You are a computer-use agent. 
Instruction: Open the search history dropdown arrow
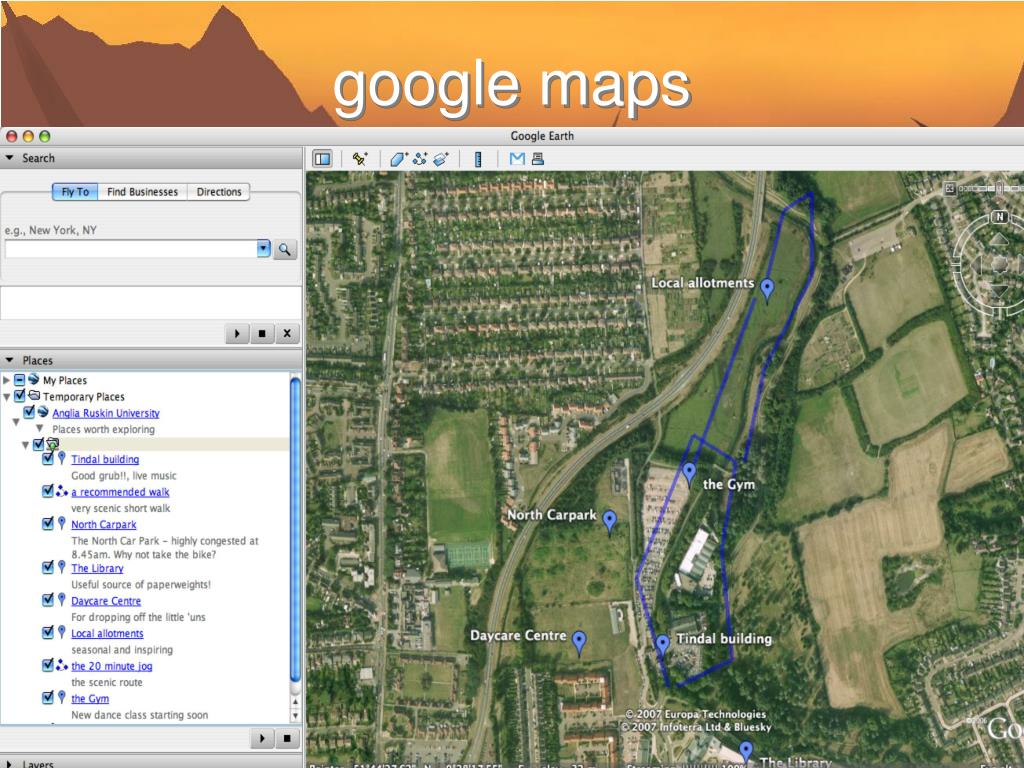[x=263, y=248]
